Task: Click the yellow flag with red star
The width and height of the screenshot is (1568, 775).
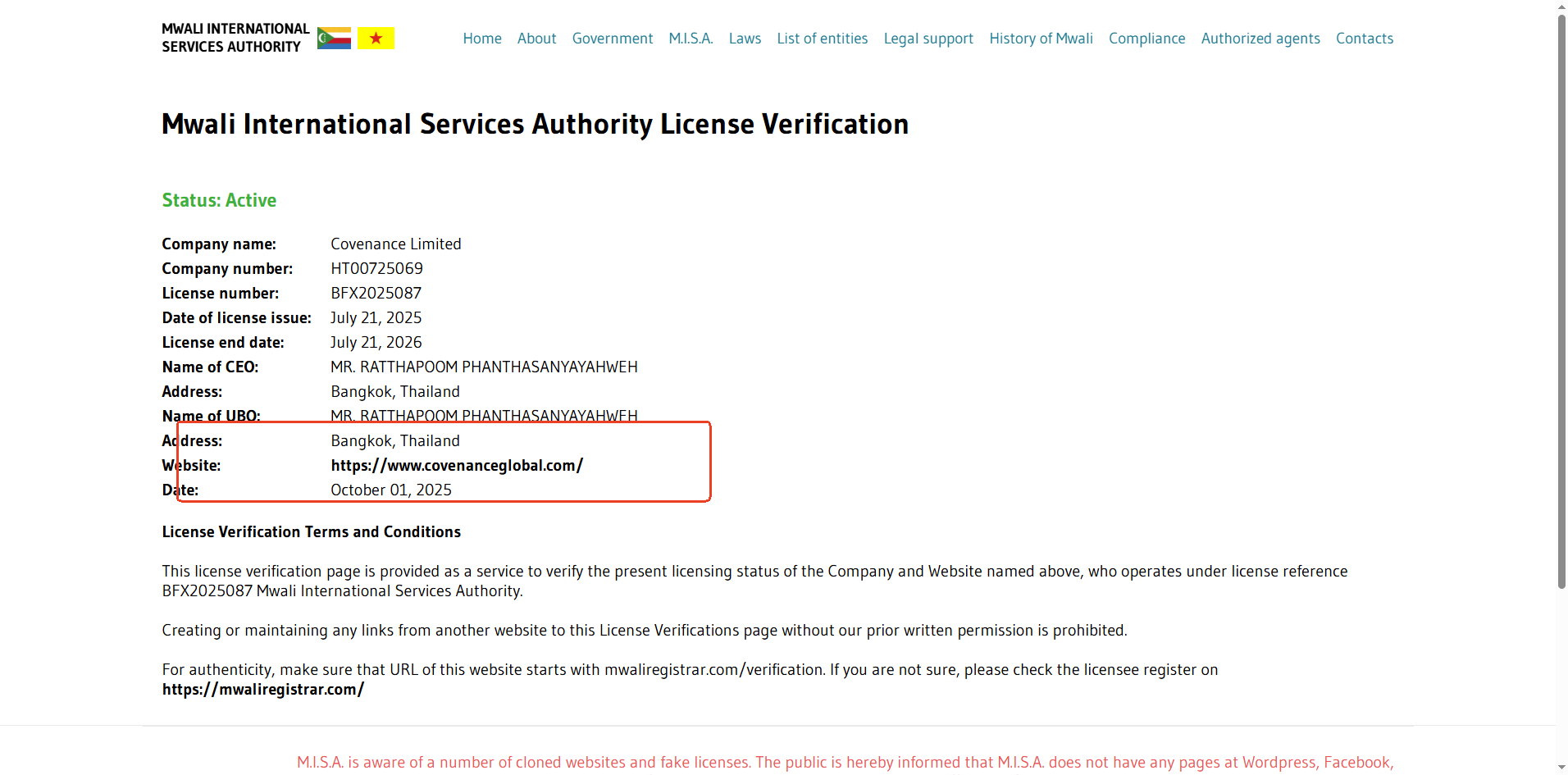Action: (x=376, y=39)
